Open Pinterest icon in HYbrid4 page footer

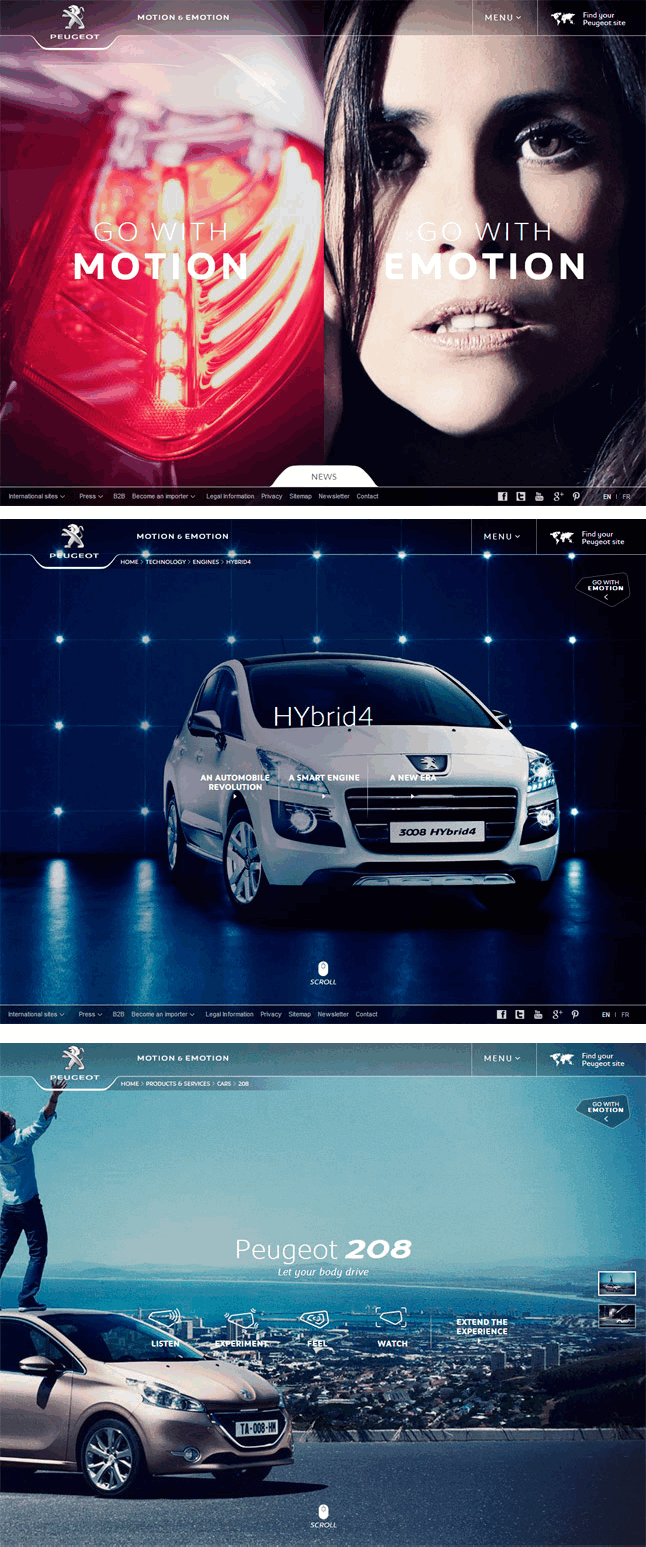[576, 1014]
